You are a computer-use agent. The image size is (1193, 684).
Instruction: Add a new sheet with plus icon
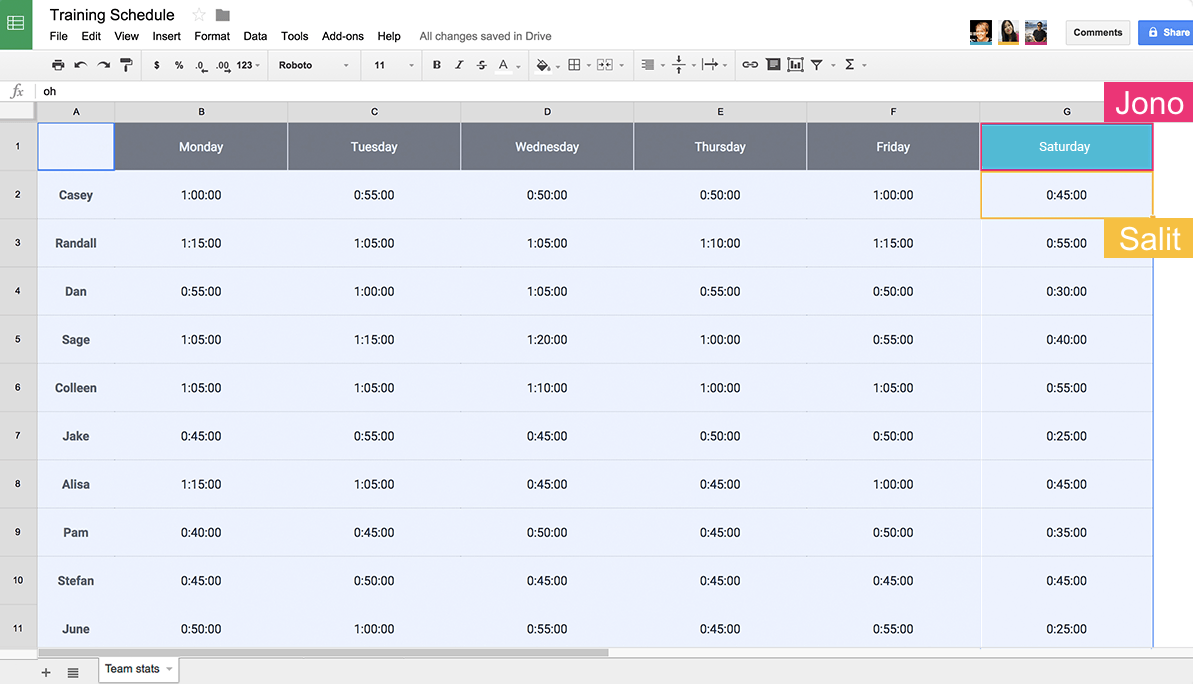coord(46,673)
